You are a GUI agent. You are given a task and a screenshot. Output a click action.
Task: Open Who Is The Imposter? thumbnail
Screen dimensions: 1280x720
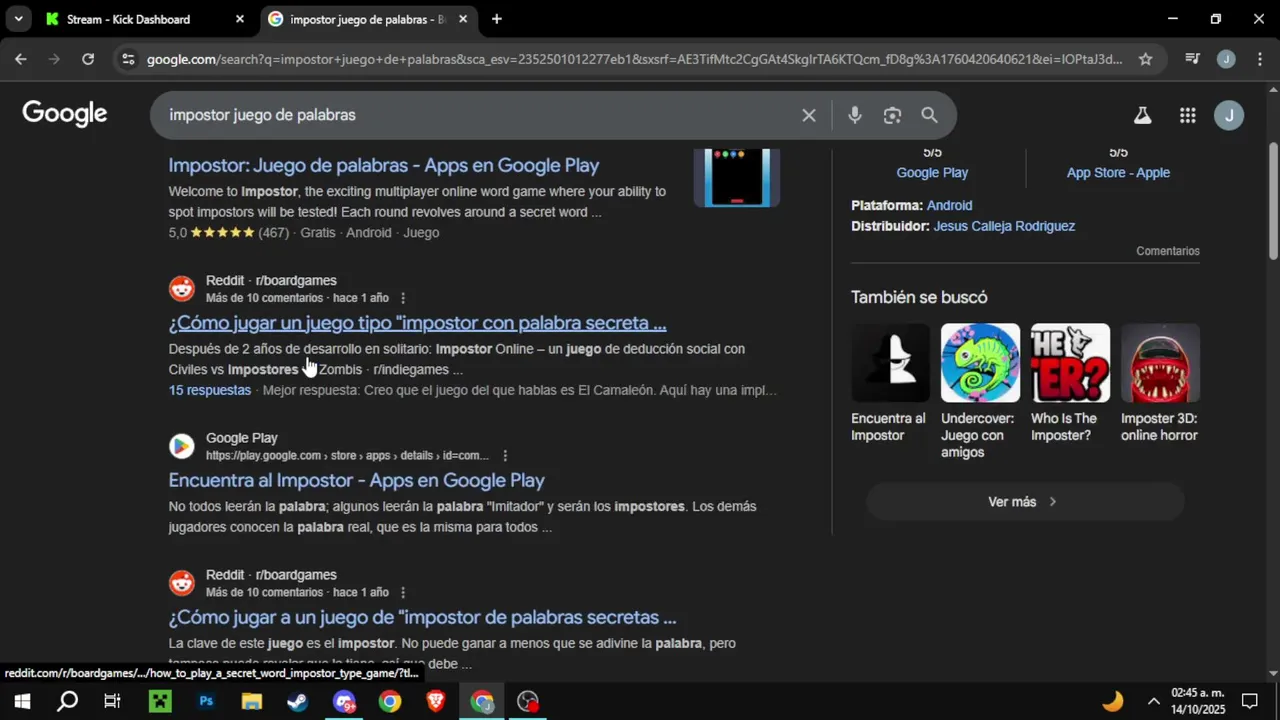1070,362
